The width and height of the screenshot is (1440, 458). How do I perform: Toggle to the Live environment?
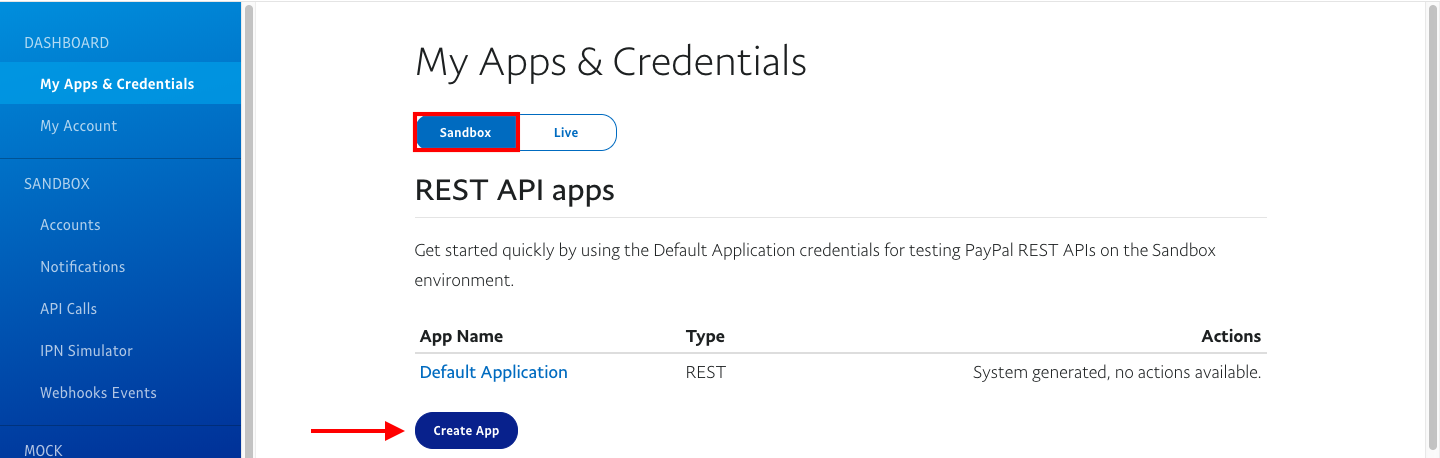pyautogui.click(x=566, y=132)
